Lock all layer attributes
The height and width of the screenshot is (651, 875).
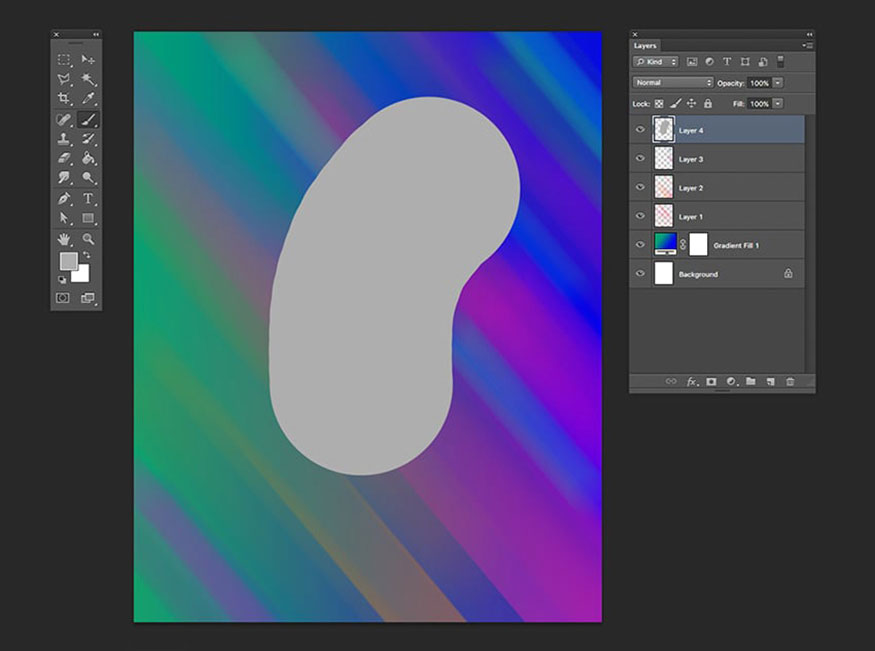708,104
